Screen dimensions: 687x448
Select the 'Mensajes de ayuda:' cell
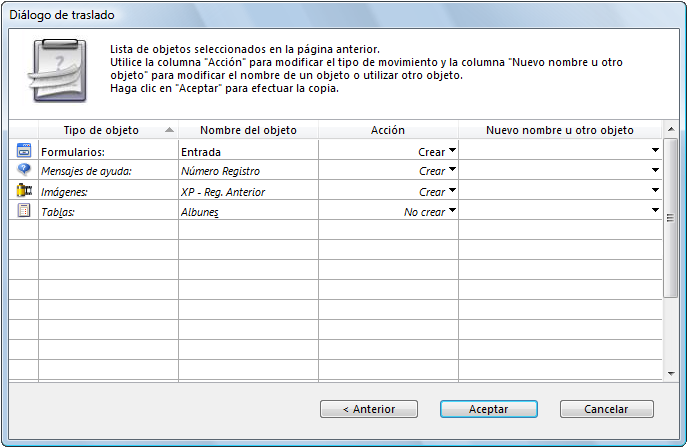(x=108, y=171)
